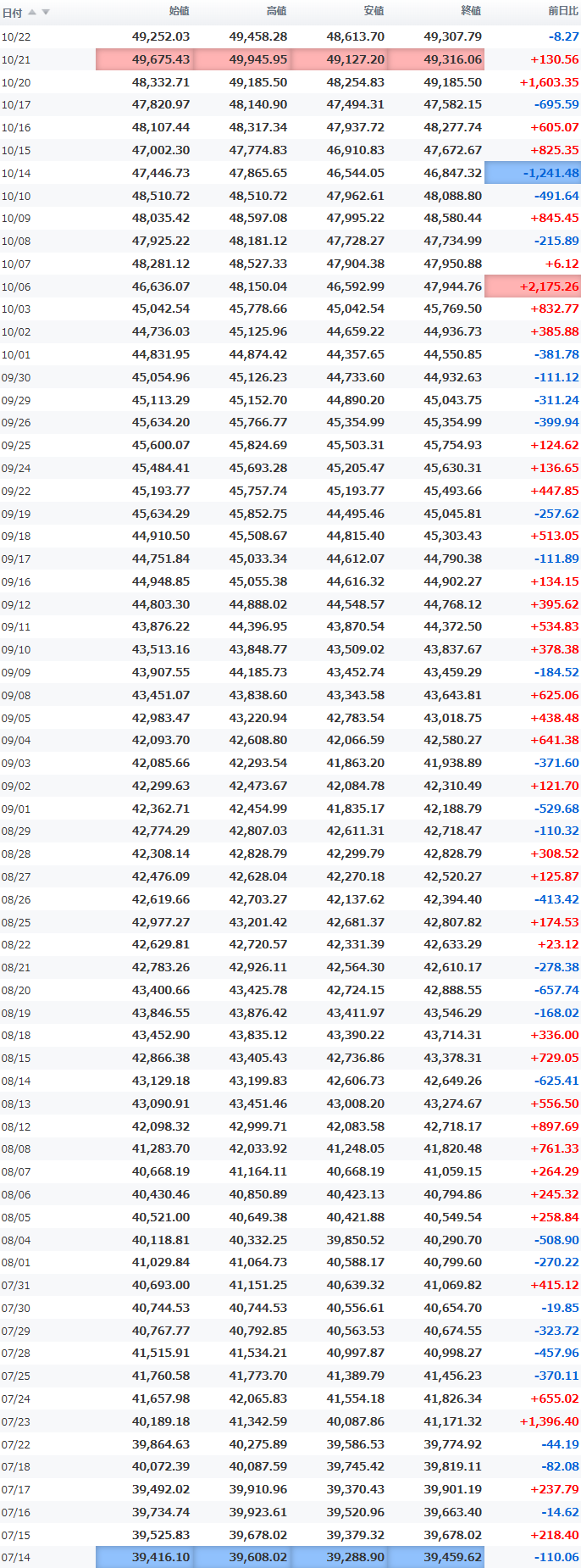Select the change value +641.38
Image resolution: width=581 pixels, height=1568 pixels.
pyautogui.click(x=555, y=740)
